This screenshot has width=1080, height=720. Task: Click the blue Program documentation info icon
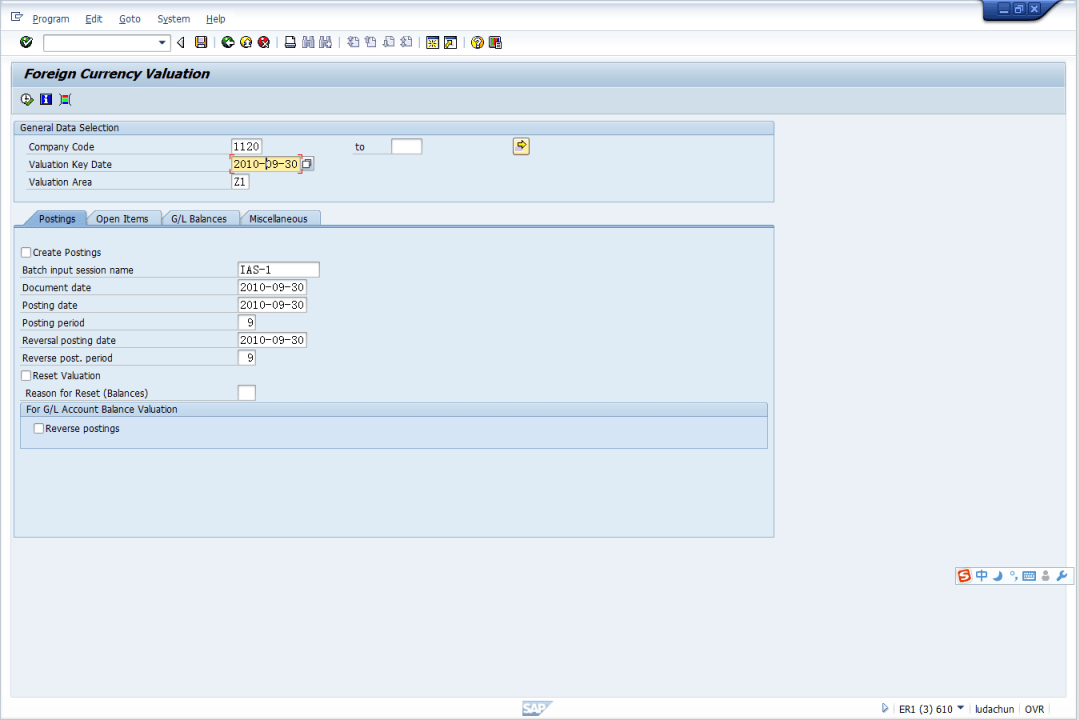point(46,99)
